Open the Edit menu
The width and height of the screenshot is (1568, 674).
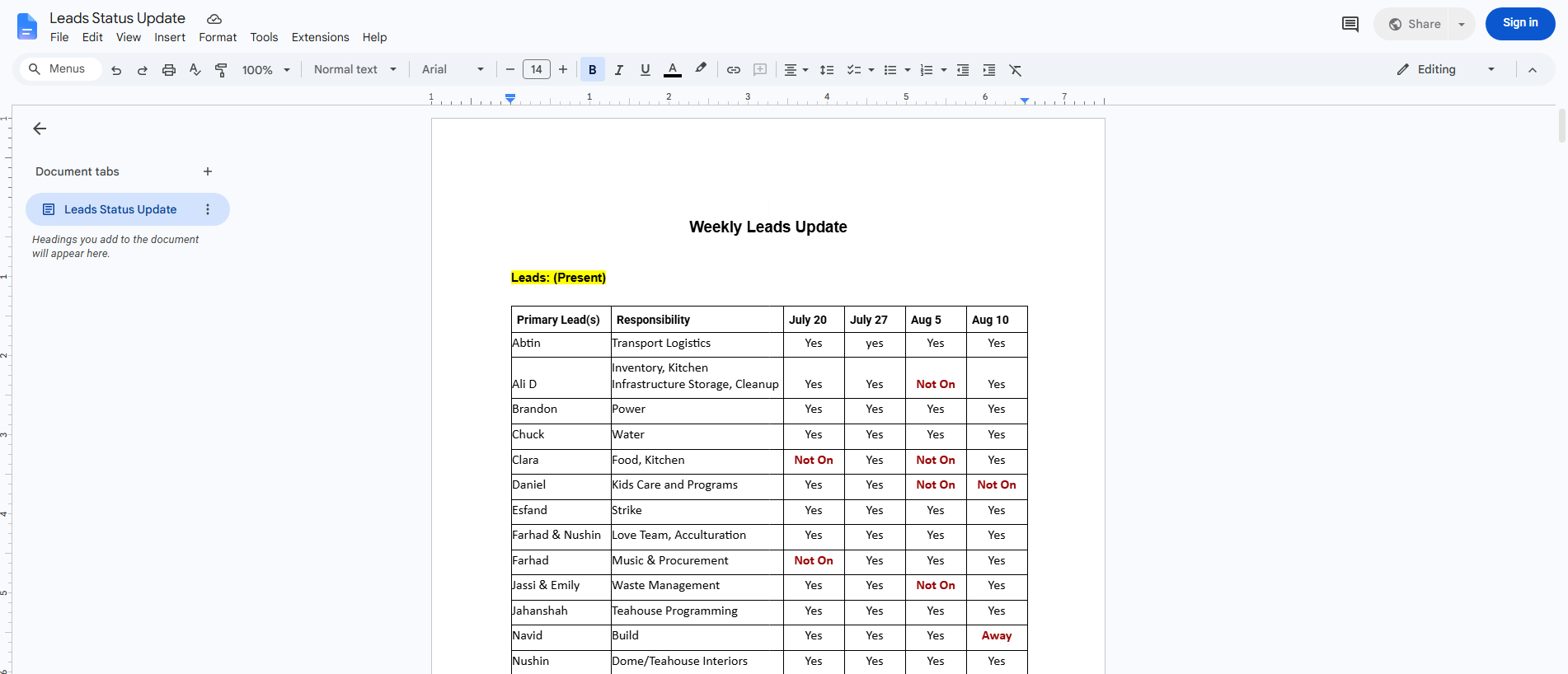point(92,37)
